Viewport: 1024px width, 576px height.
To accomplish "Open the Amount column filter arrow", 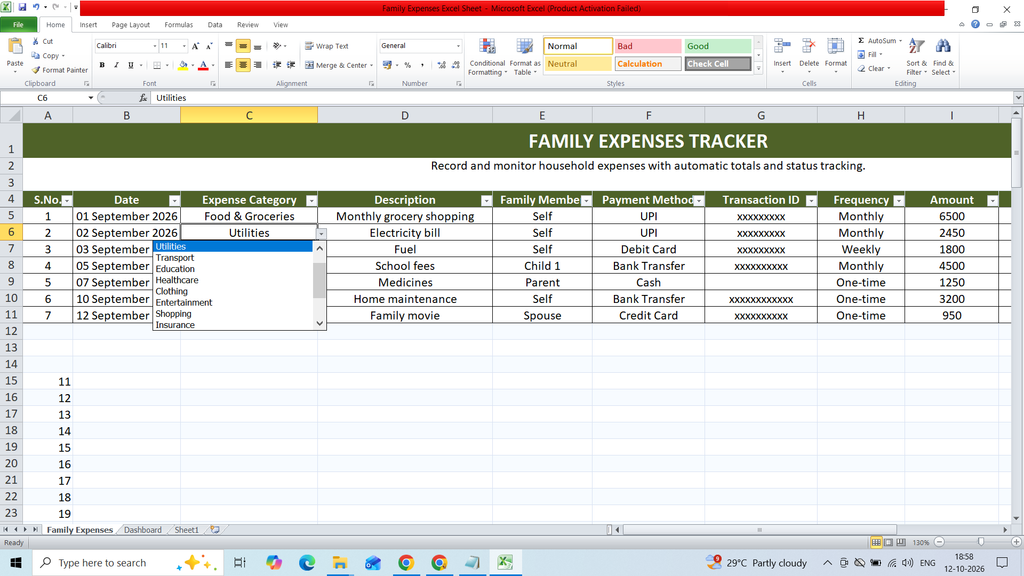I will (992, 200).
